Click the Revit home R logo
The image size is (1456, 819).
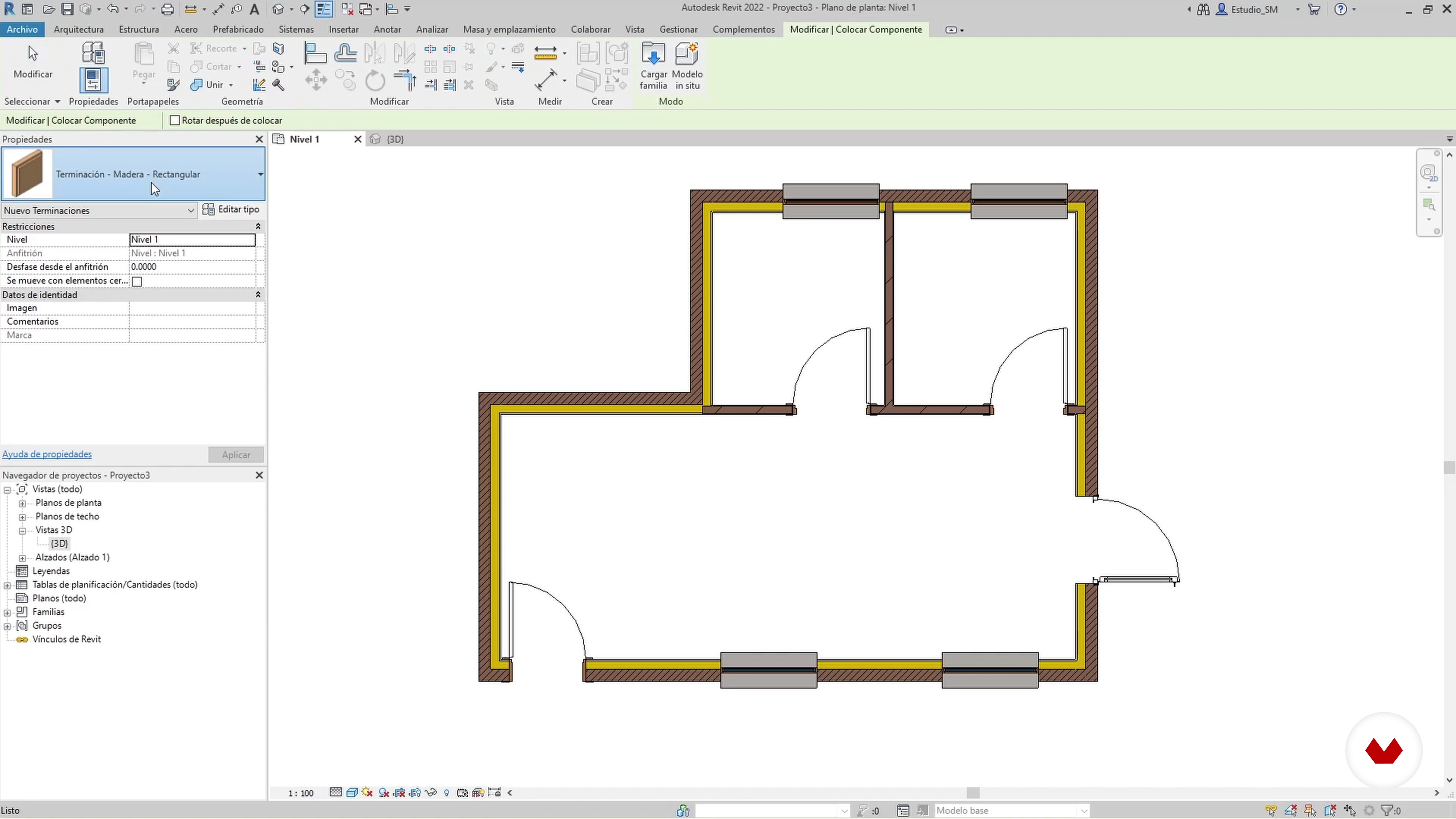tap(9, 8)
